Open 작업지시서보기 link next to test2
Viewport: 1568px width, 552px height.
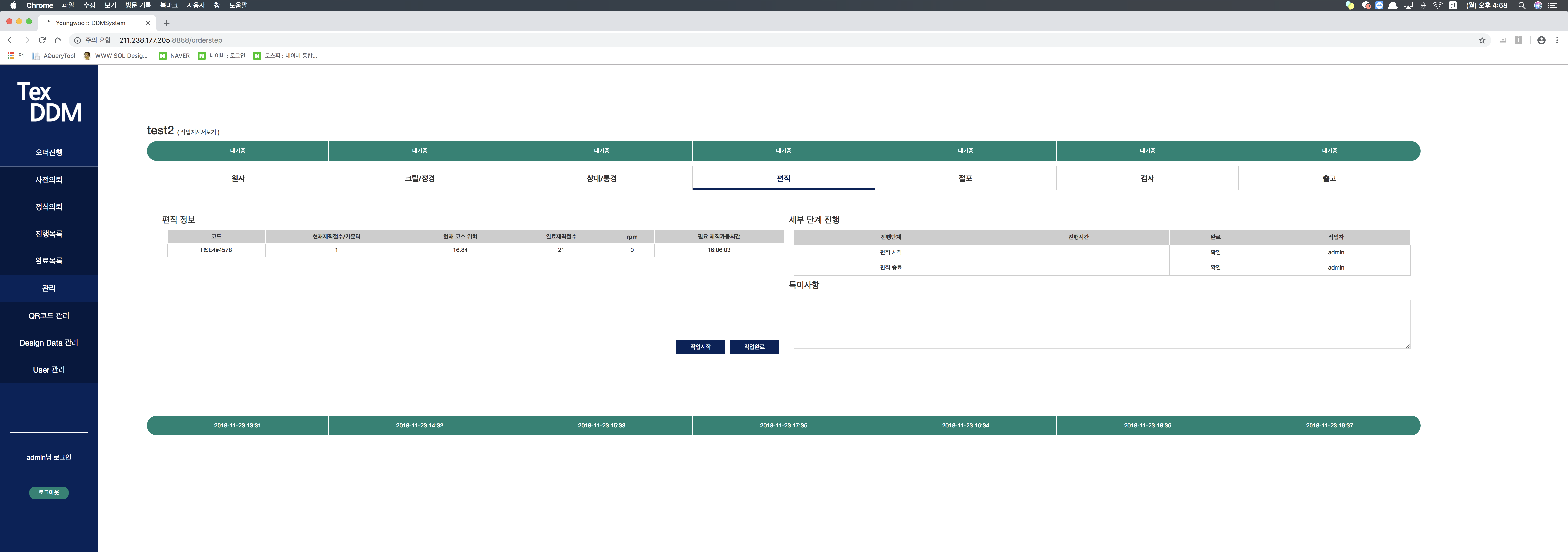198,132
